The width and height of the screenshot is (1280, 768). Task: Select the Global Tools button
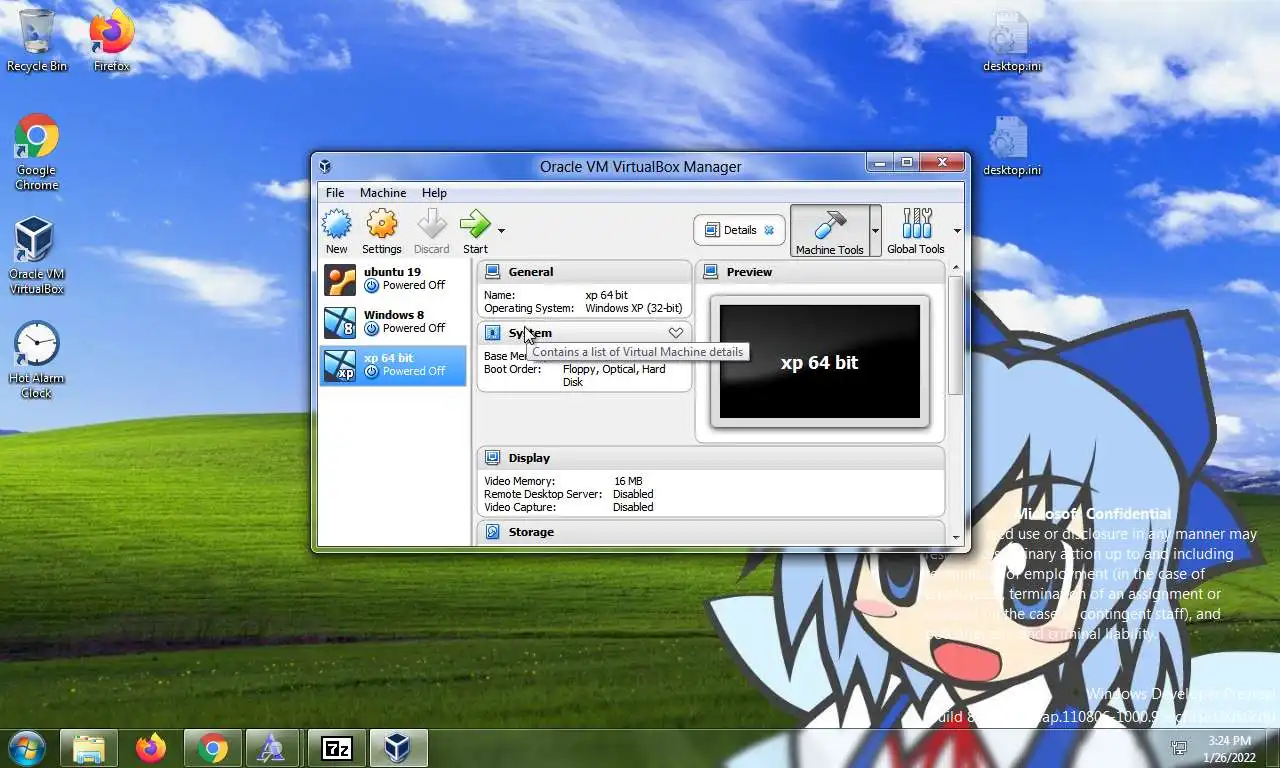915,231
